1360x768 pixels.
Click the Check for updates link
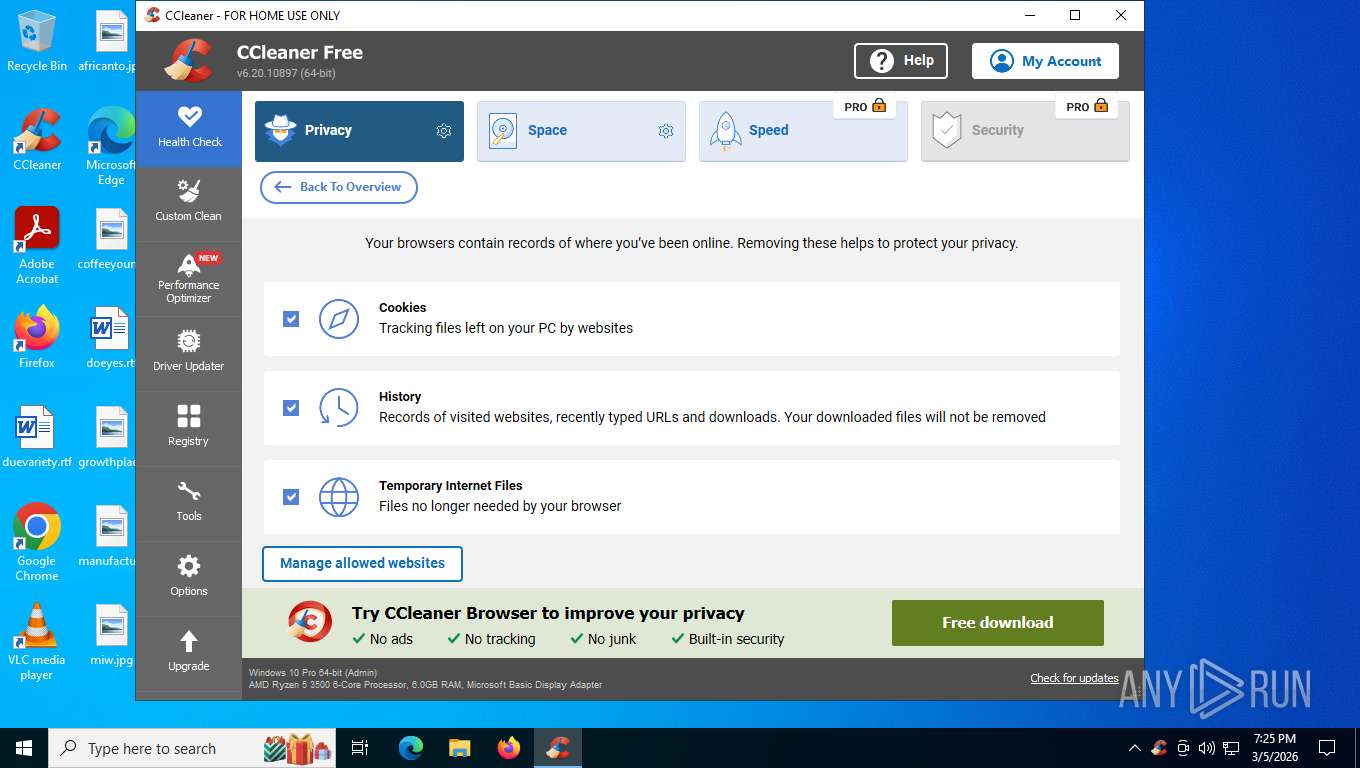pos(1074,678)
